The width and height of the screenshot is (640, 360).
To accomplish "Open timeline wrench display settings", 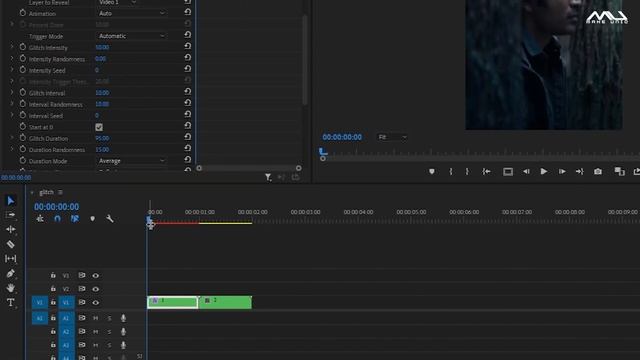I will (x=110, y=219).
